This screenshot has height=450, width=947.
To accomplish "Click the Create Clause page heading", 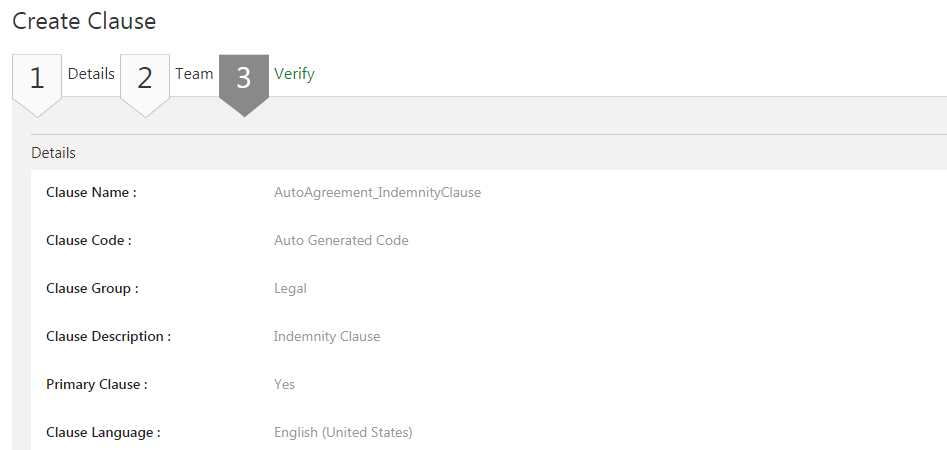I will click(x=84, y=20).
